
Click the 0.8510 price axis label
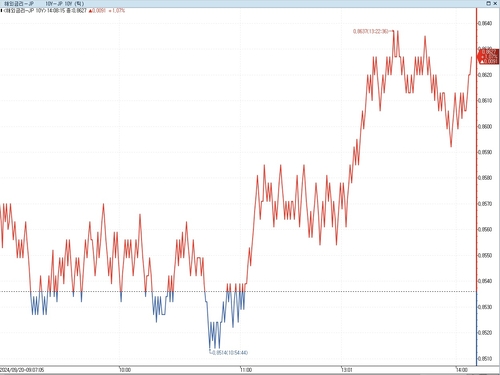pyautogui.click(x=485, y=359)
